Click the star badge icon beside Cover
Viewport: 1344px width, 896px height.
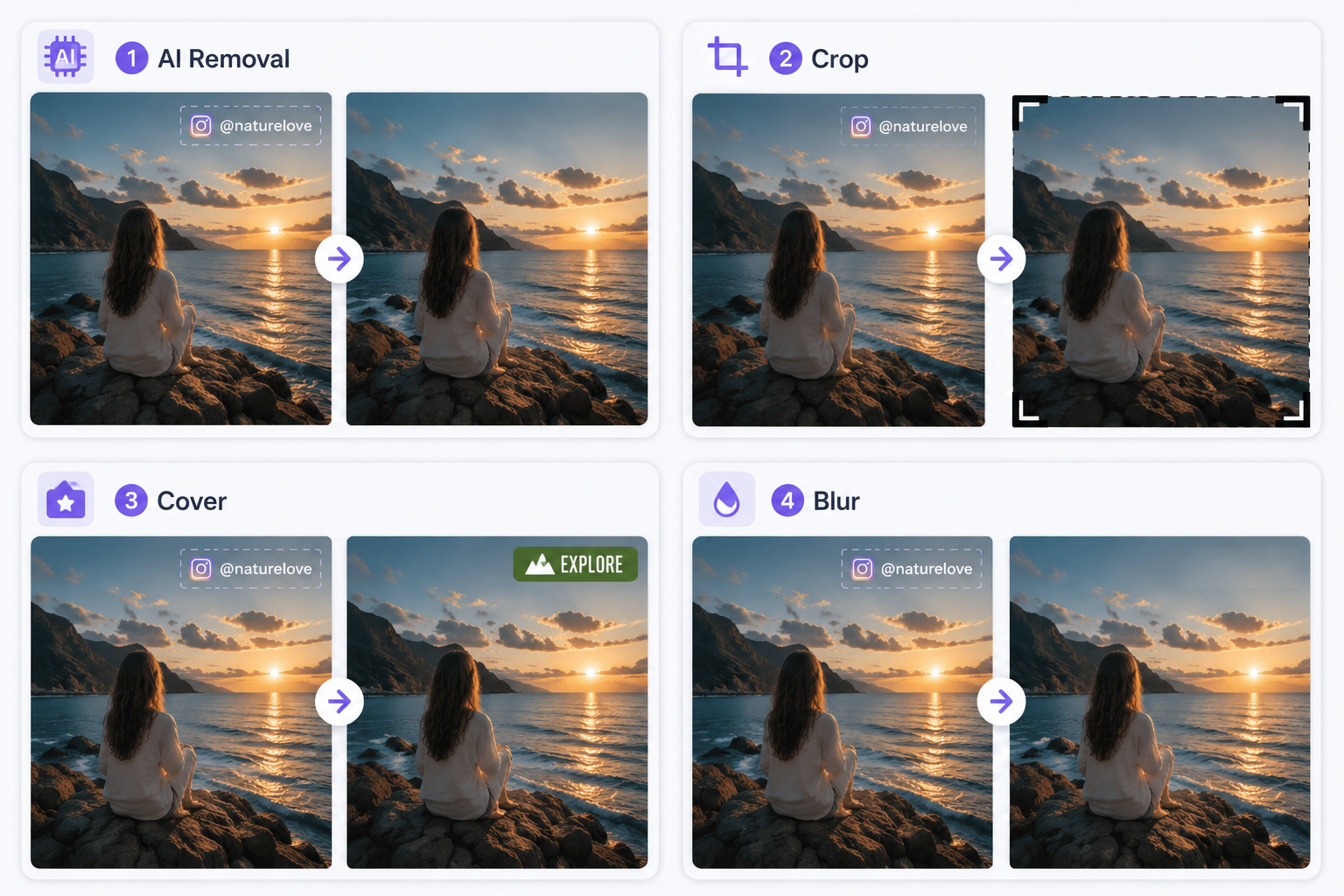(x=66, y=500)
